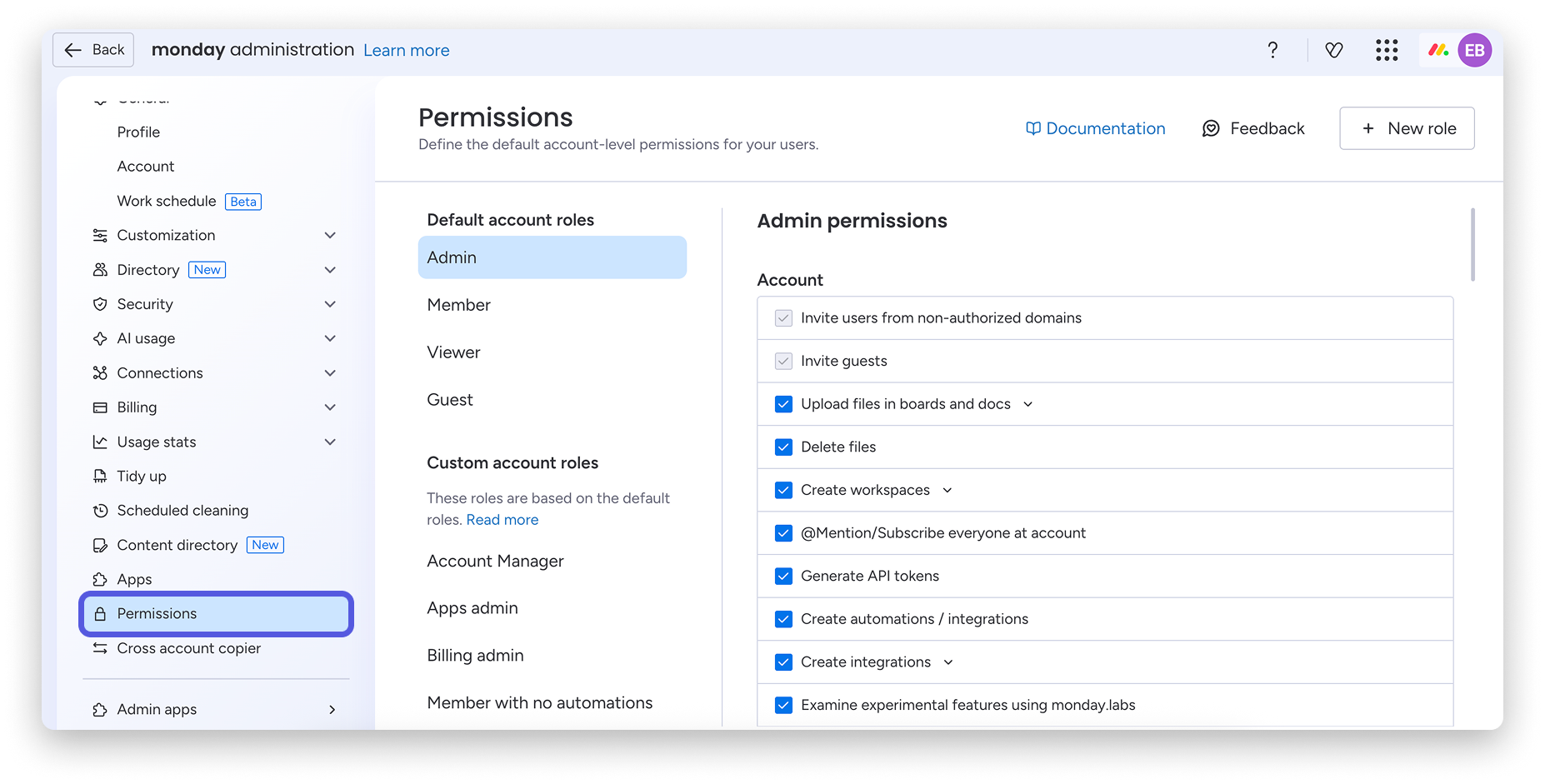Go back using the Back button
Viewport: 1545px width, 784px height.
pos(93,50)
